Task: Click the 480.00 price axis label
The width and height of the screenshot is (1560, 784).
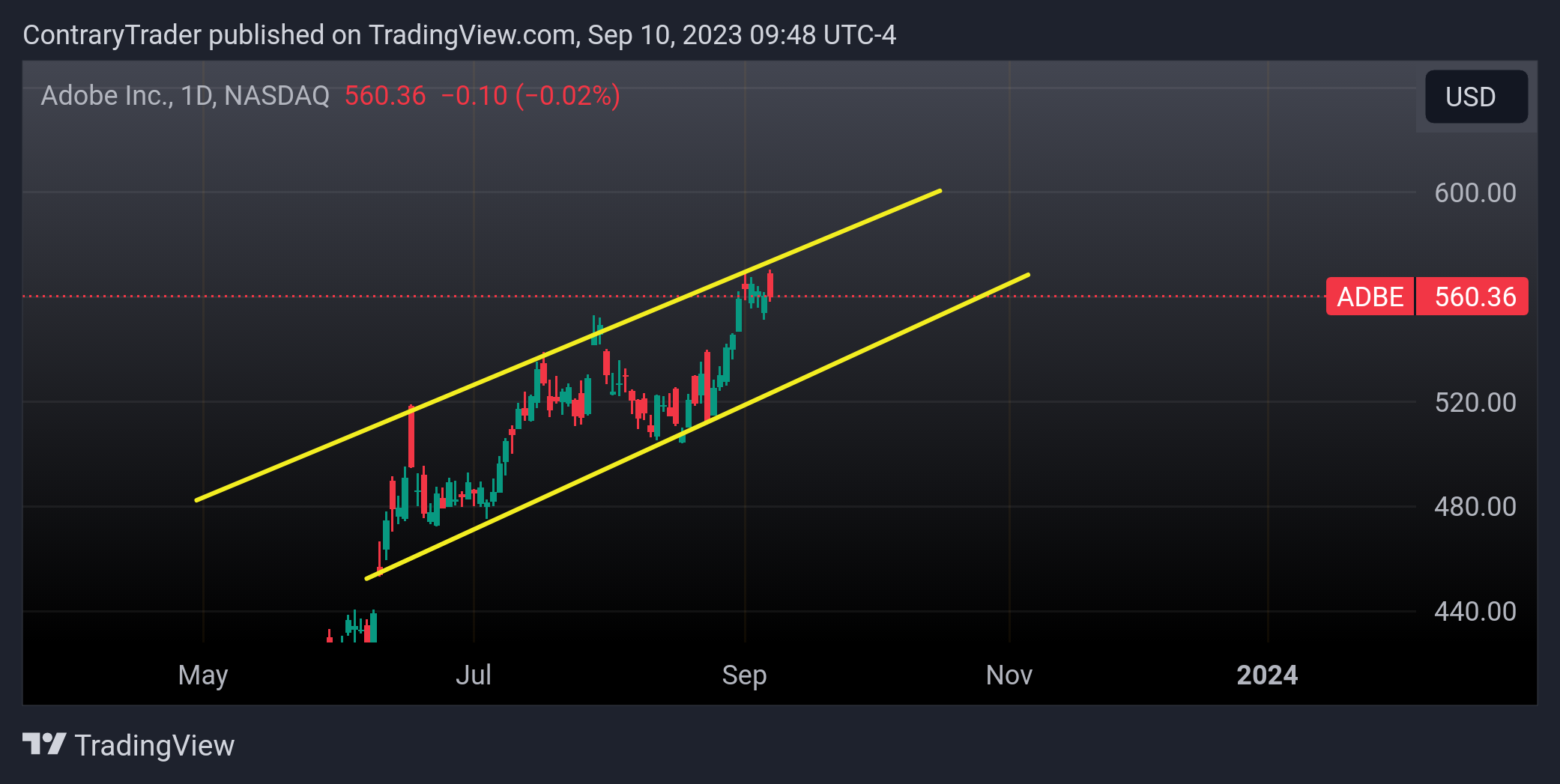Action: pyautogui.click(x=1475, y=507)
